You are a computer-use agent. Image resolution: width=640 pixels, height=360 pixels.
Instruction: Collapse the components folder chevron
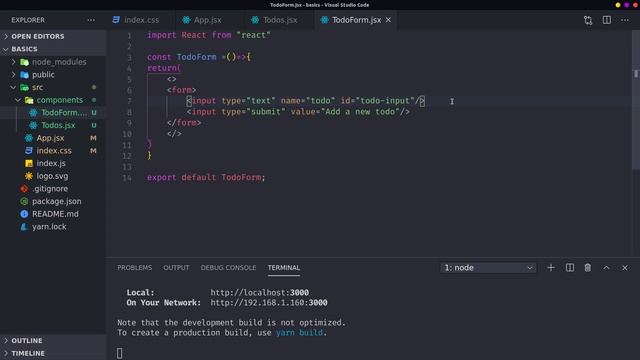[x=18, y=100]
